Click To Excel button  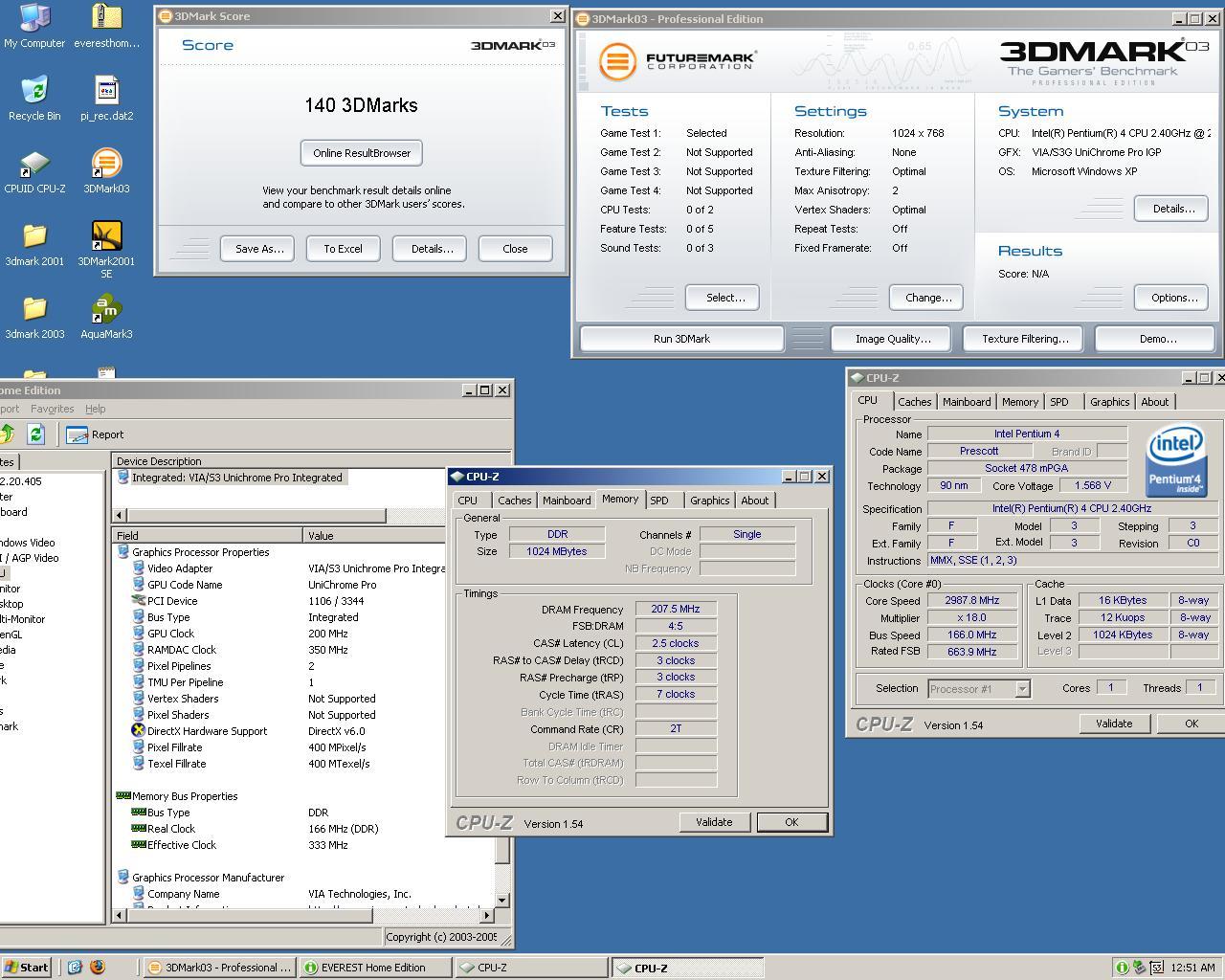[x=343, y=249]
